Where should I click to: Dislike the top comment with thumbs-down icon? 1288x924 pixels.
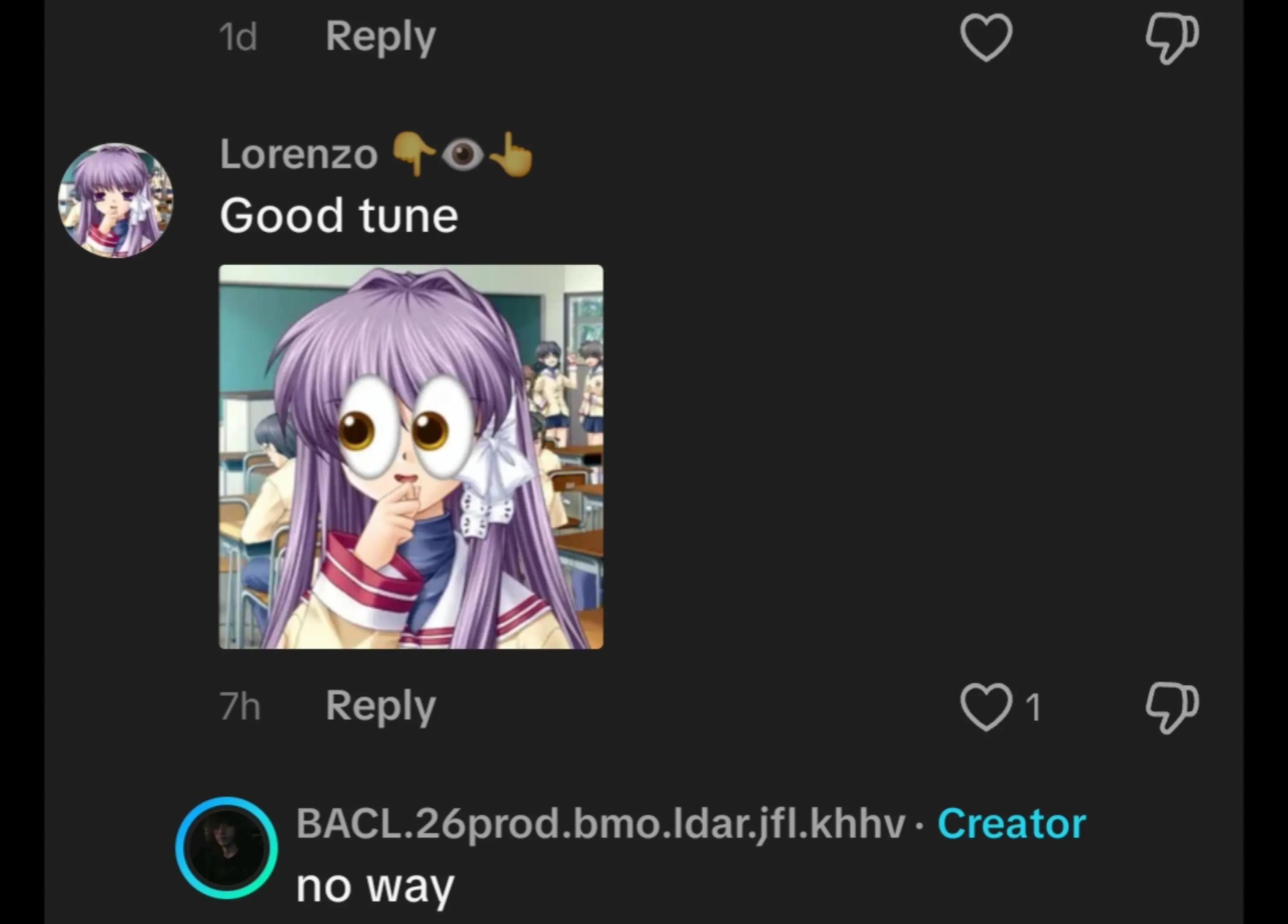click(1171, 38)
